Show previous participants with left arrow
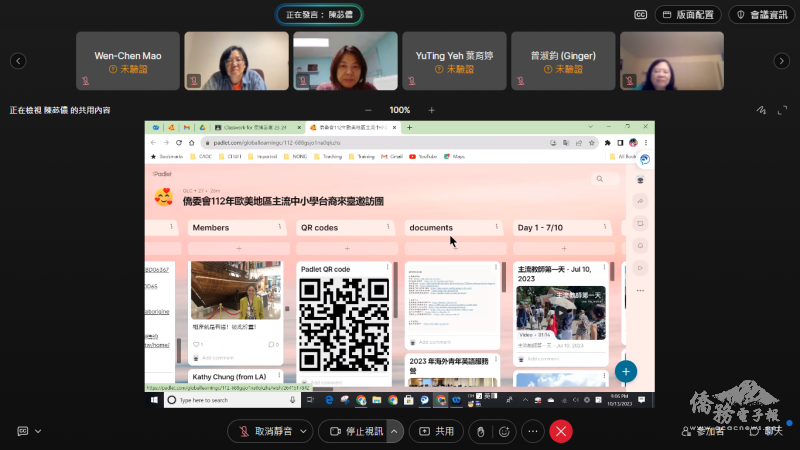The height and width of the screenshot is (450, 800). 18,61
